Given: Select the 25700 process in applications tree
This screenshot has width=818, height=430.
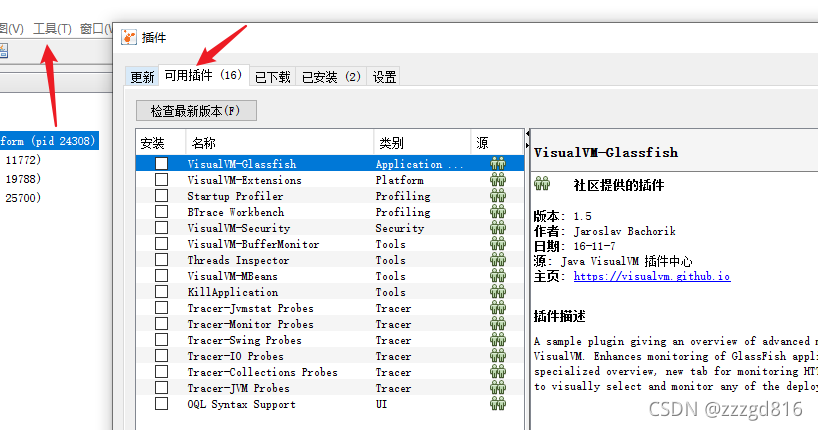Looking at the screenshot, I should (22, 198).
